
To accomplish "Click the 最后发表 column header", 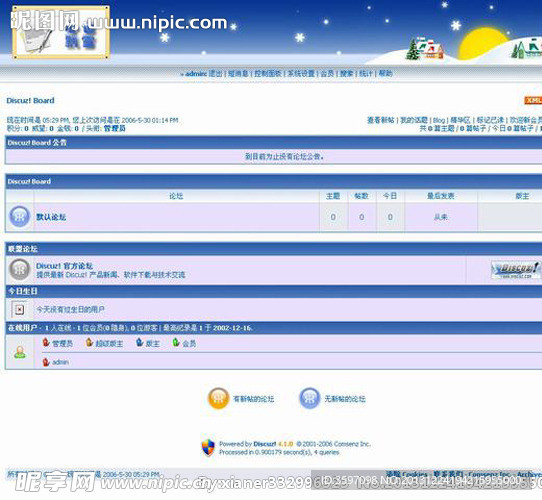I will coord(441,196).
